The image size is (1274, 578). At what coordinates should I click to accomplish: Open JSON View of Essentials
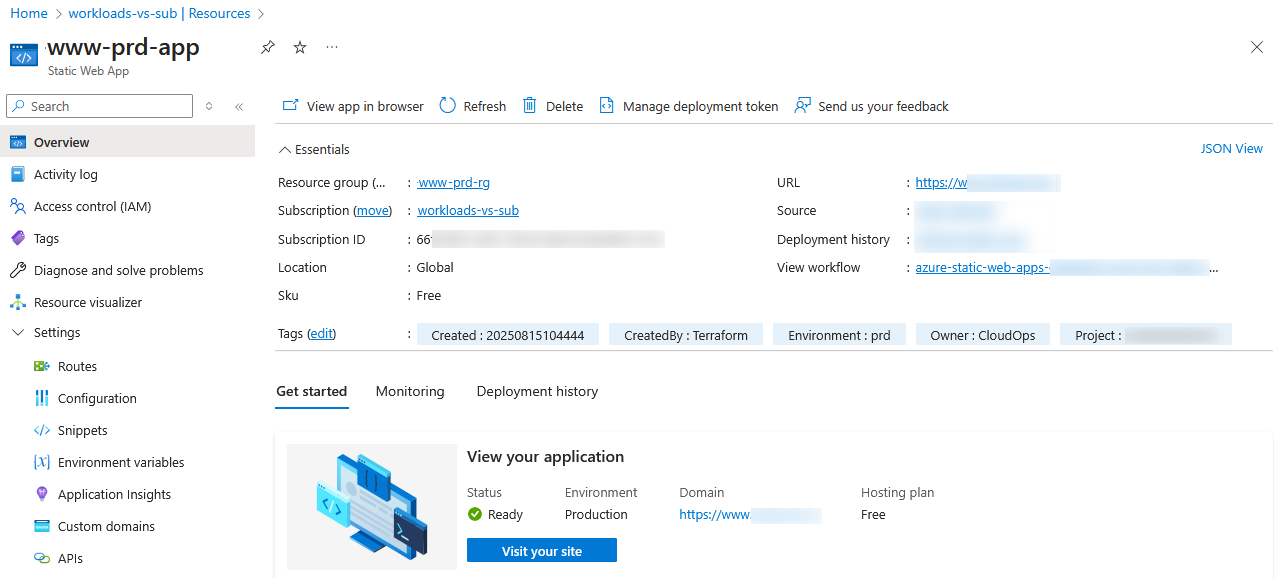(x=1231, y=148)
